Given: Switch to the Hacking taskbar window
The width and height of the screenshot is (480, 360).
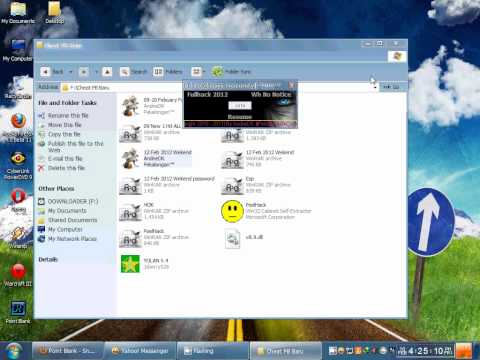Looking at the screenshot, I should (x=213, y=351).
